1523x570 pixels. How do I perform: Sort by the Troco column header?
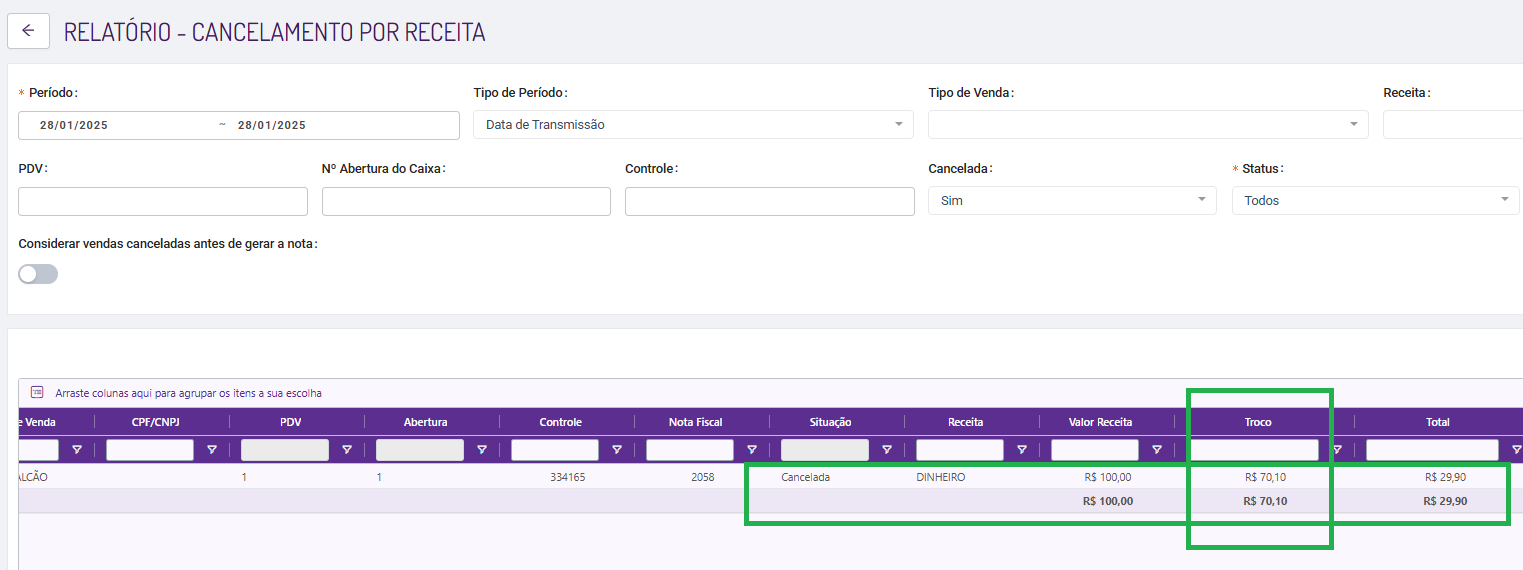pos(1258,422)
